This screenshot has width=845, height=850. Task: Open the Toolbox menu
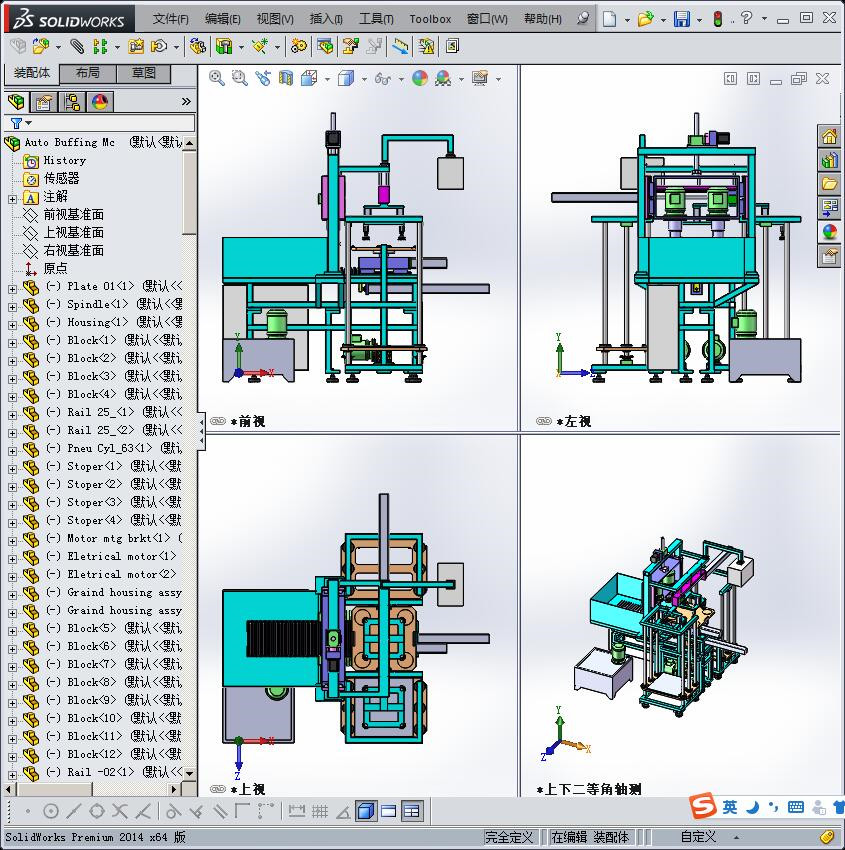430,19
